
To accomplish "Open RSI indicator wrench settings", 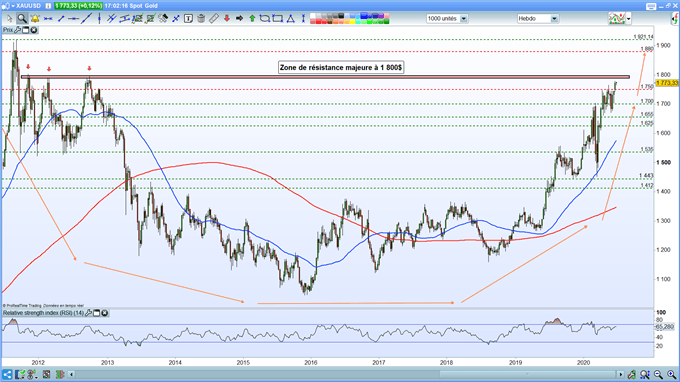I will pos(88,313).
